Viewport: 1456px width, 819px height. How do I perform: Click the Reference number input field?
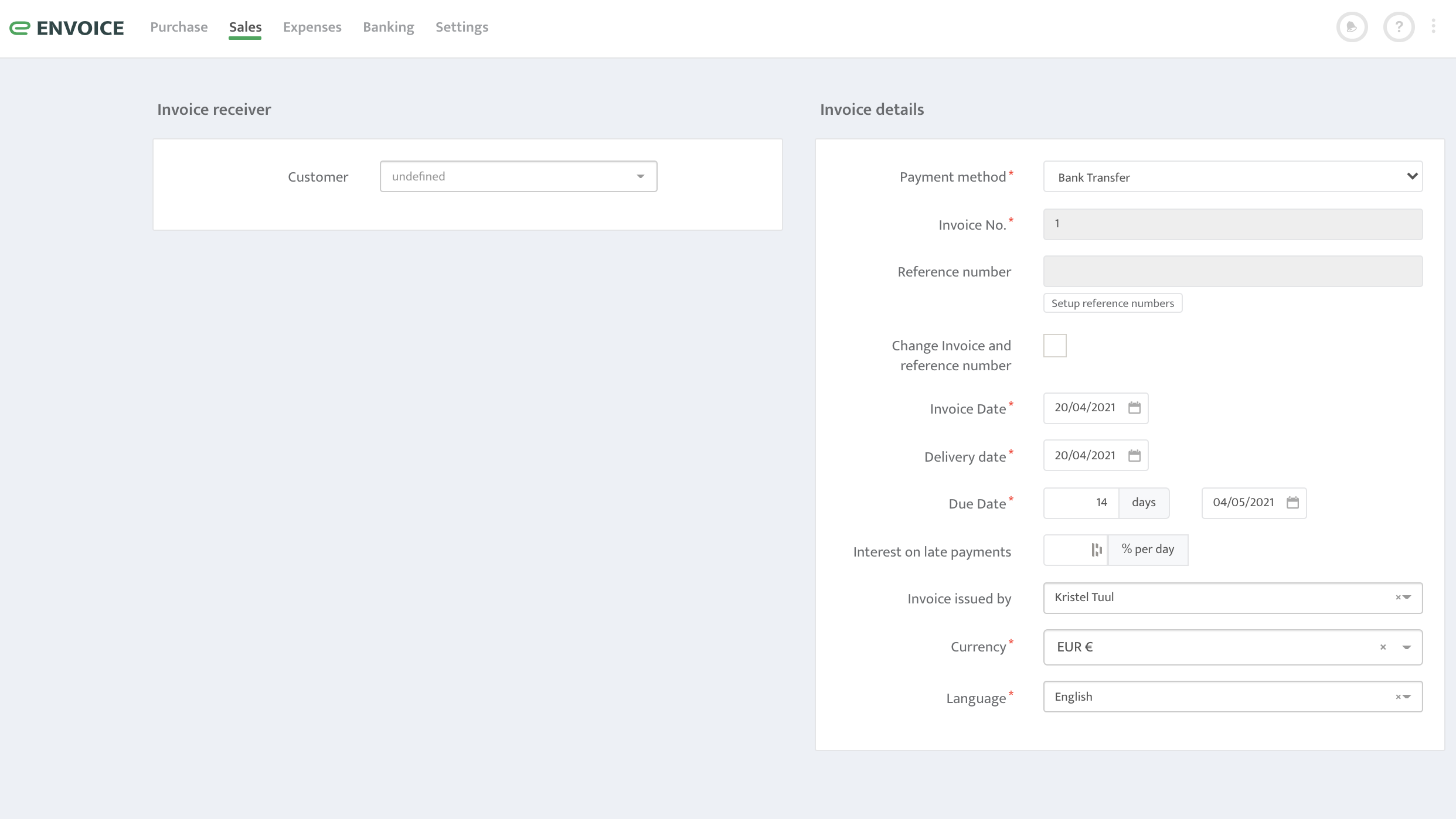(x=1232, y=271)
